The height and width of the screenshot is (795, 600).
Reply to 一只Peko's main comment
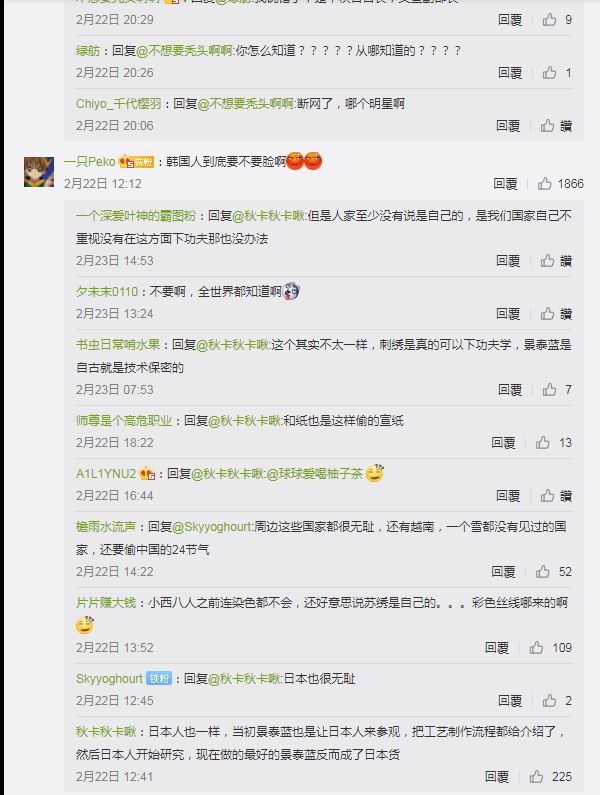[505, 184]
